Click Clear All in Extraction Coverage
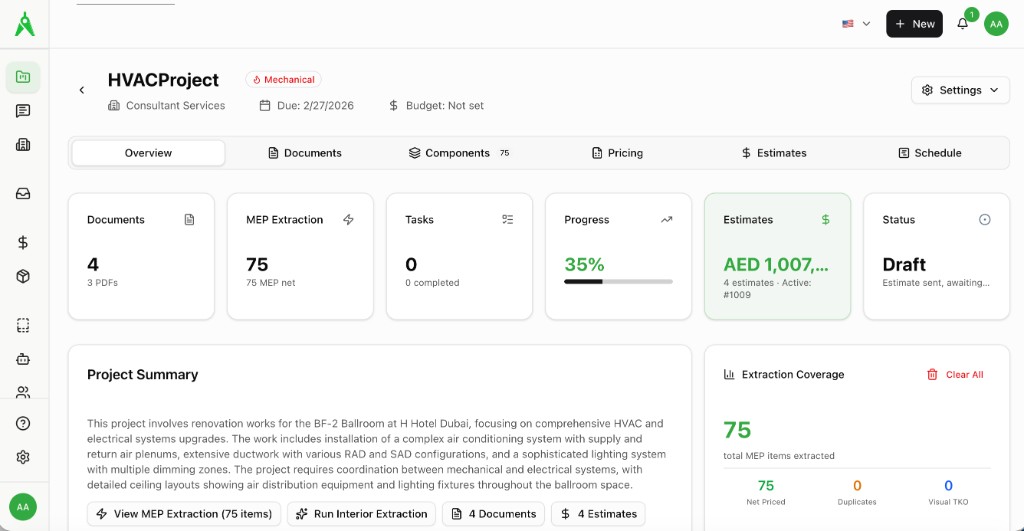 (x=955, y=375)
